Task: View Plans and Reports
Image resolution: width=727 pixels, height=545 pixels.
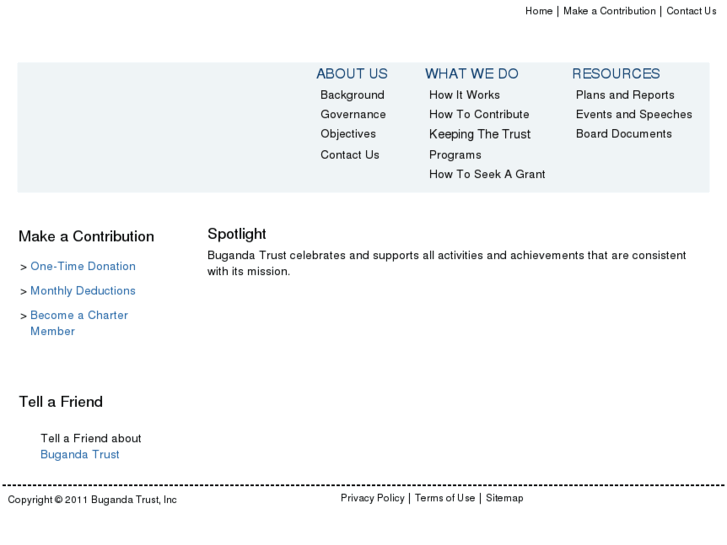Action: [625, 95]
